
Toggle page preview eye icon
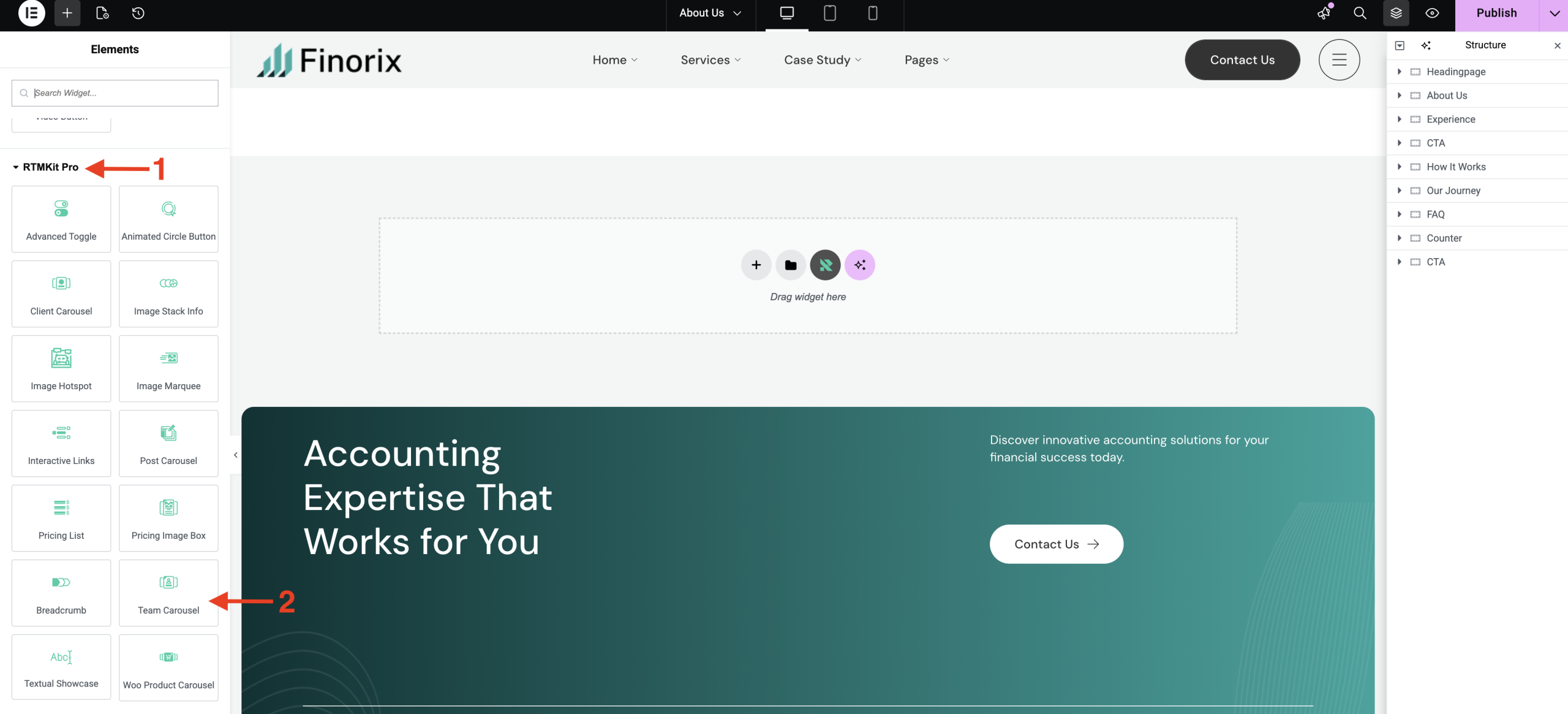point(1432,13)
